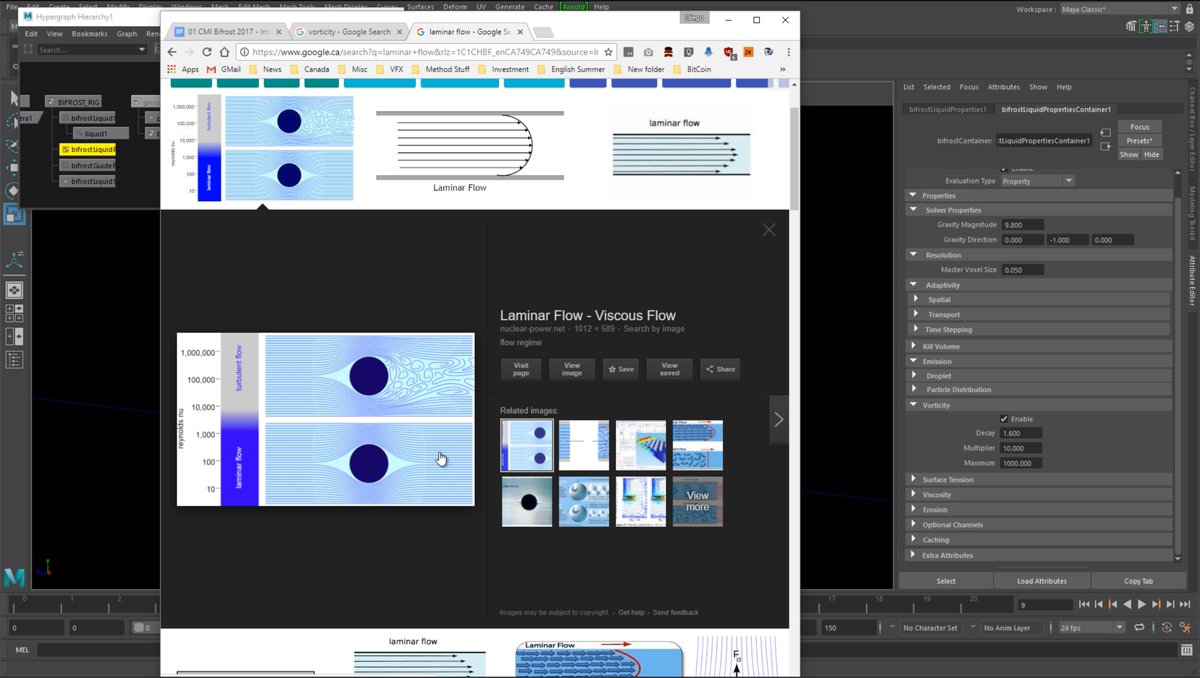Edit the Master Voxel Size field
1200x678 pixels.
tap(1022, 270)
